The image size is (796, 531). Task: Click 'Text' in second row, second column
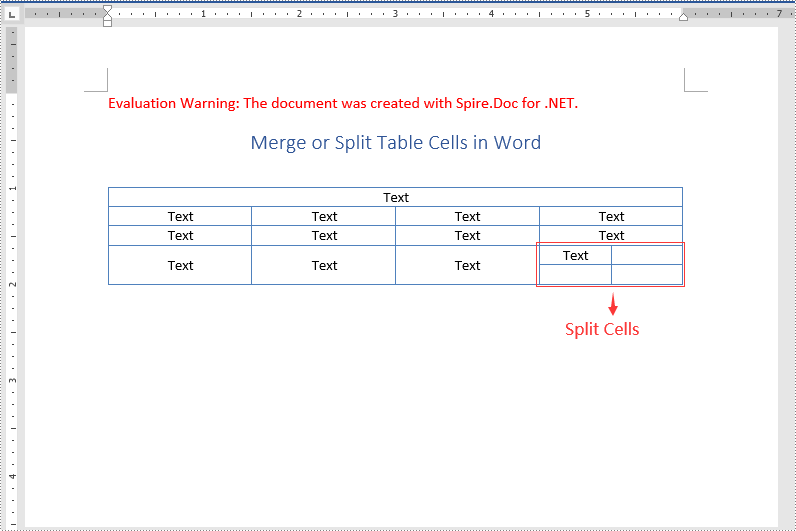(324, 216)
